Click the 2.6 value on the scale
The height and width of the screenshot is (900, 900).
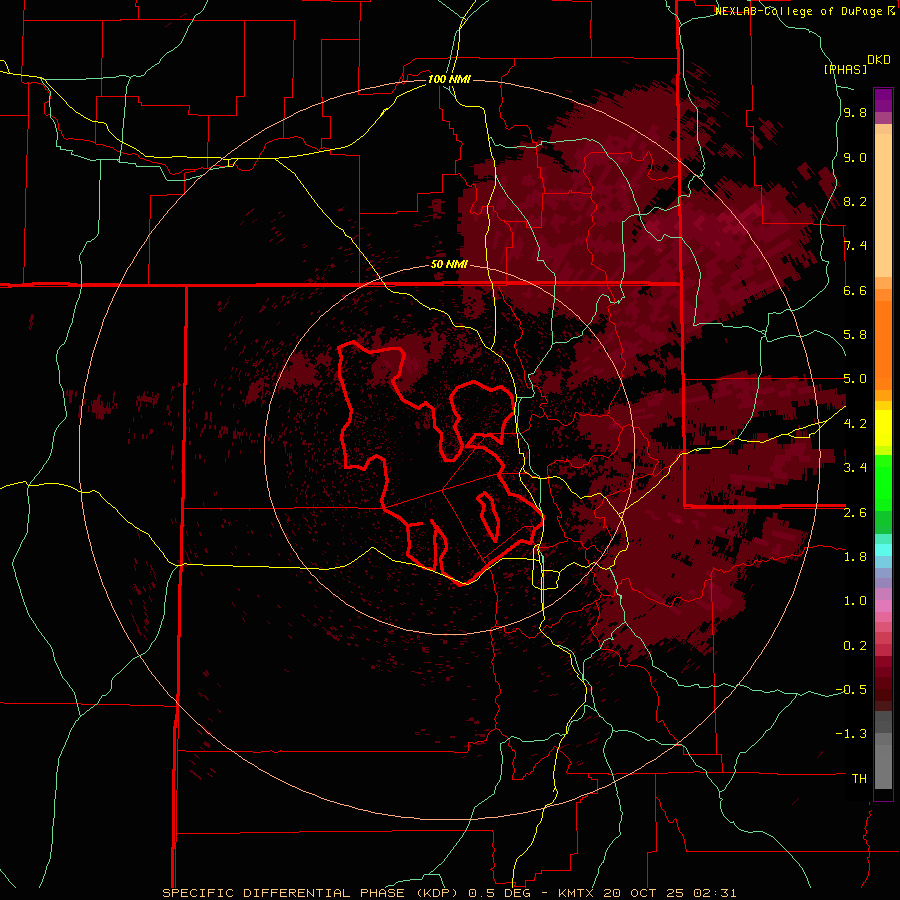(x=855, y=512)
